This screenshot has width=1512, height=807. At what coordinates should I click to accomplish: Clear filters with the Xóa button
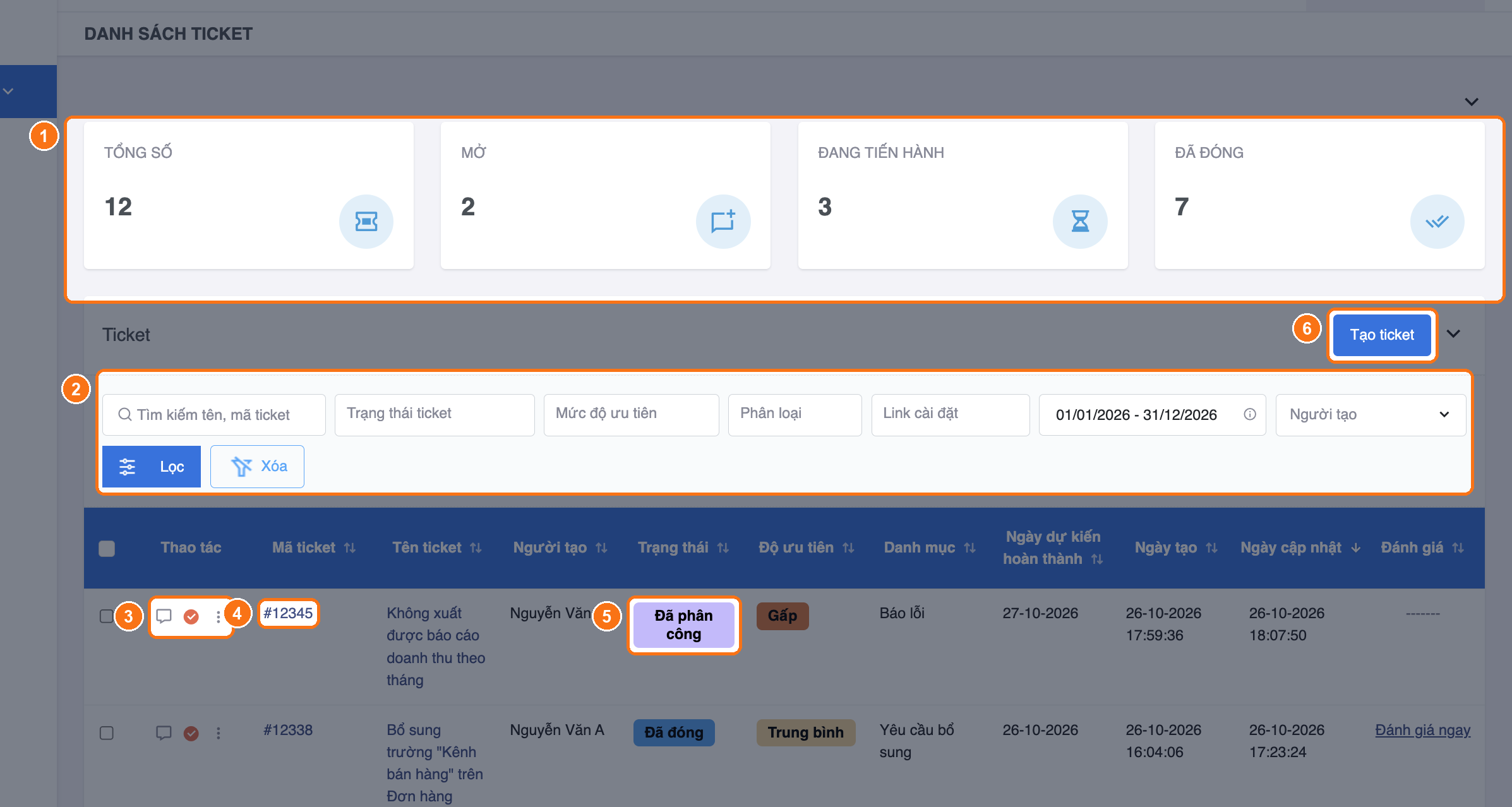click(257, 467)
